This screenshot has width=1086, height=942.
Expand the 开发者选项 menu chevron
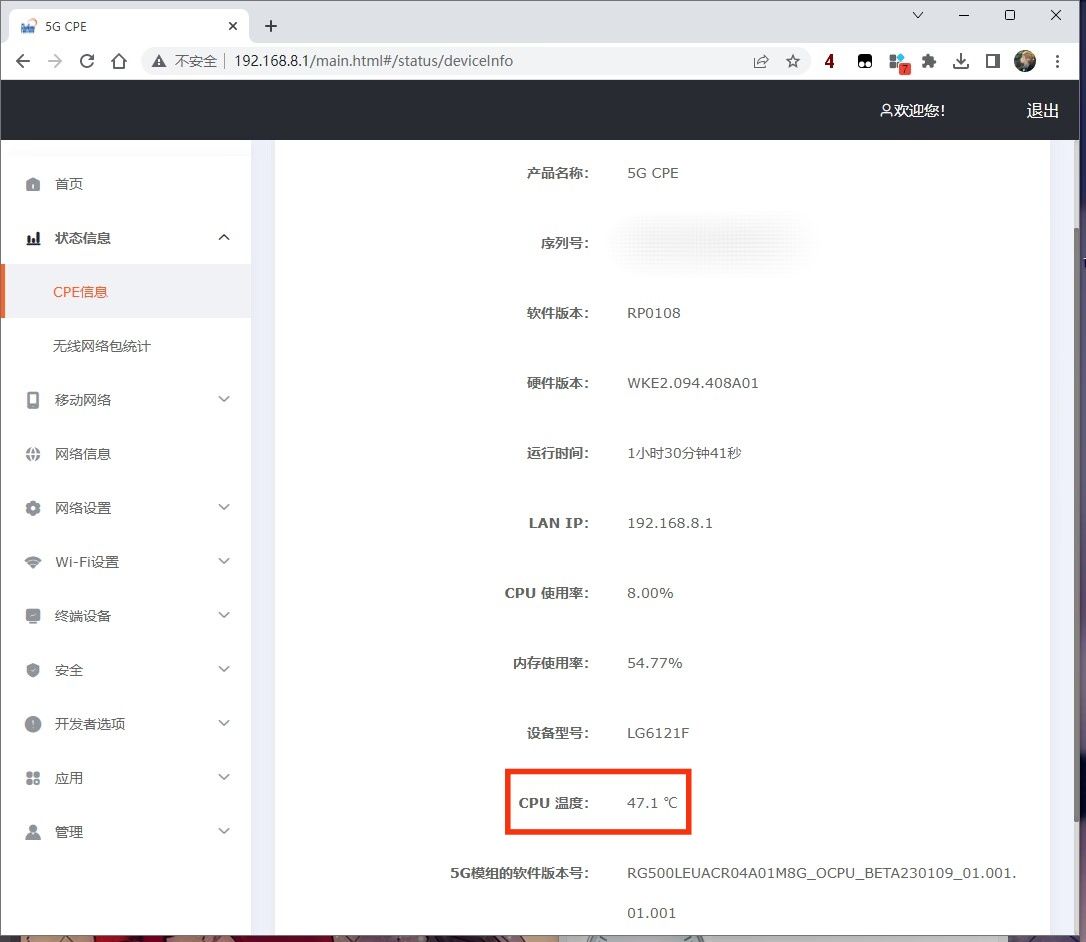[224, 723]
